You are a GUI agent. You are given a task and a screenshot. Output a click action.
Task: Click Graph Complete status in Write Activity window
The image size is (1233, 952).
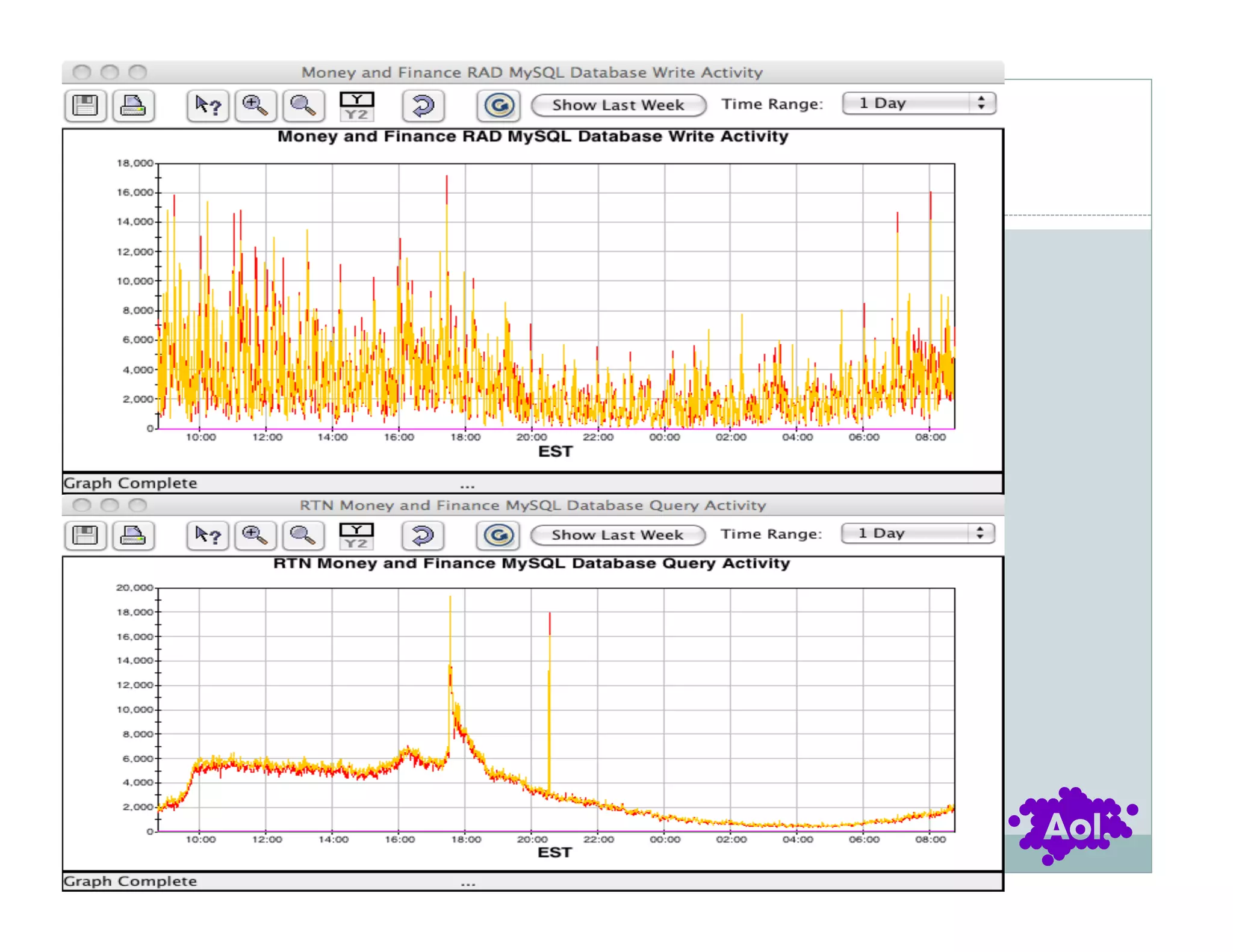coord(130,483)
